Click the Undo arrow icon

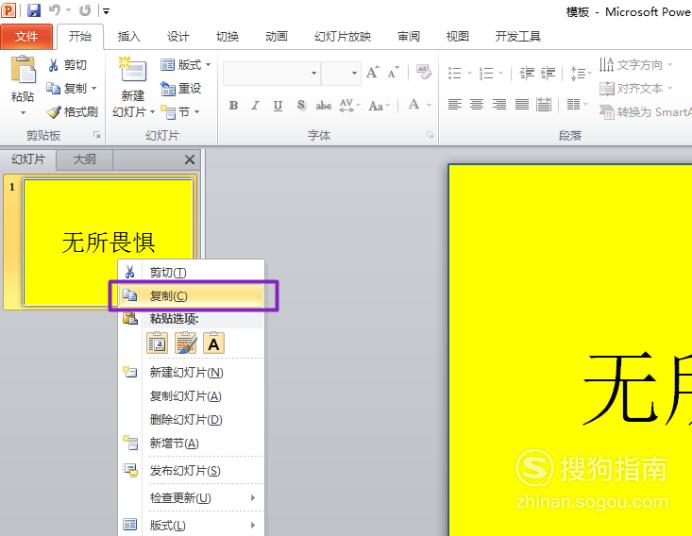click(55, 10)
